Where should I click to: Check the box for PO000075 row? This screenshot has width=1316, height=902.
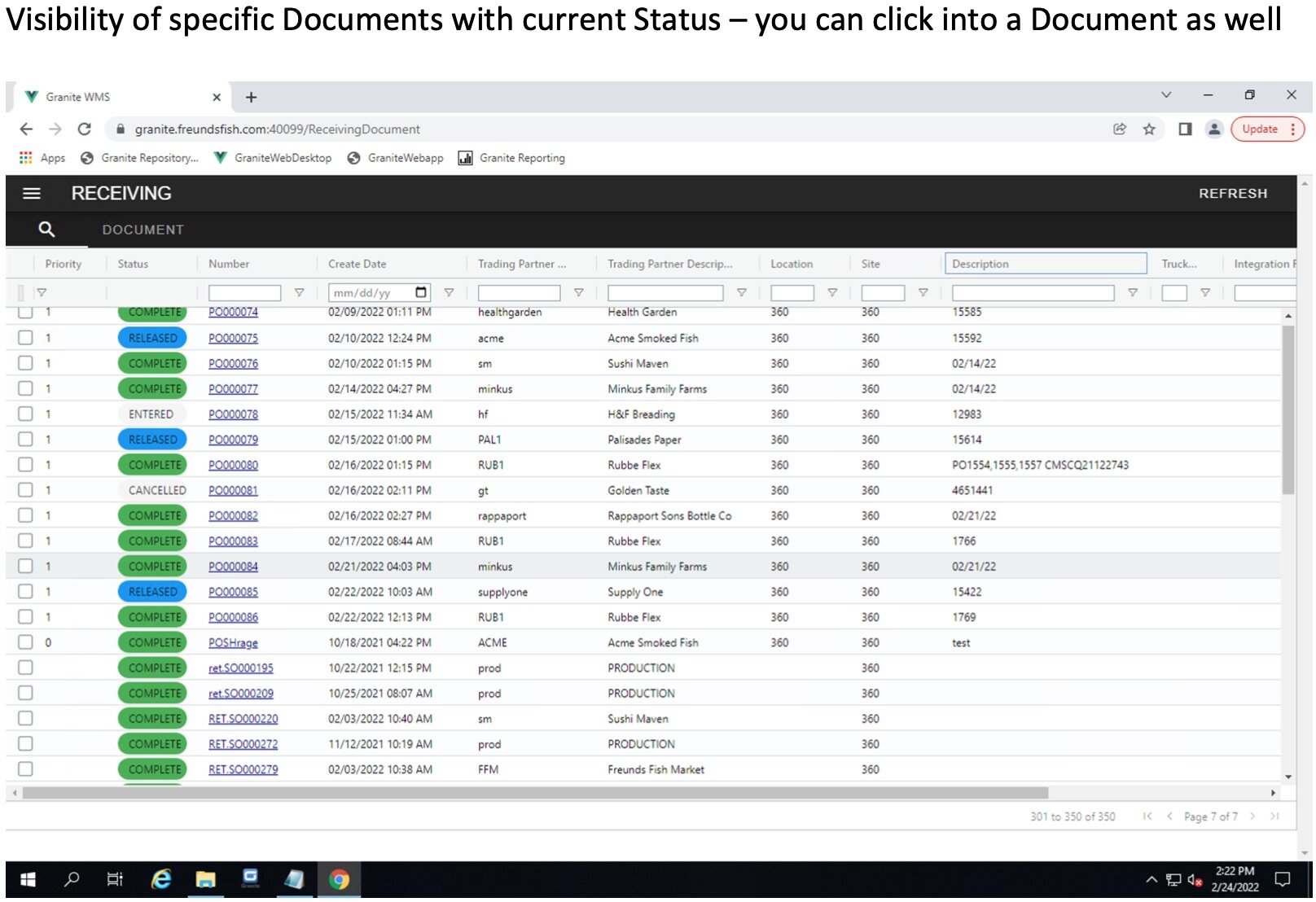[26, 338]
